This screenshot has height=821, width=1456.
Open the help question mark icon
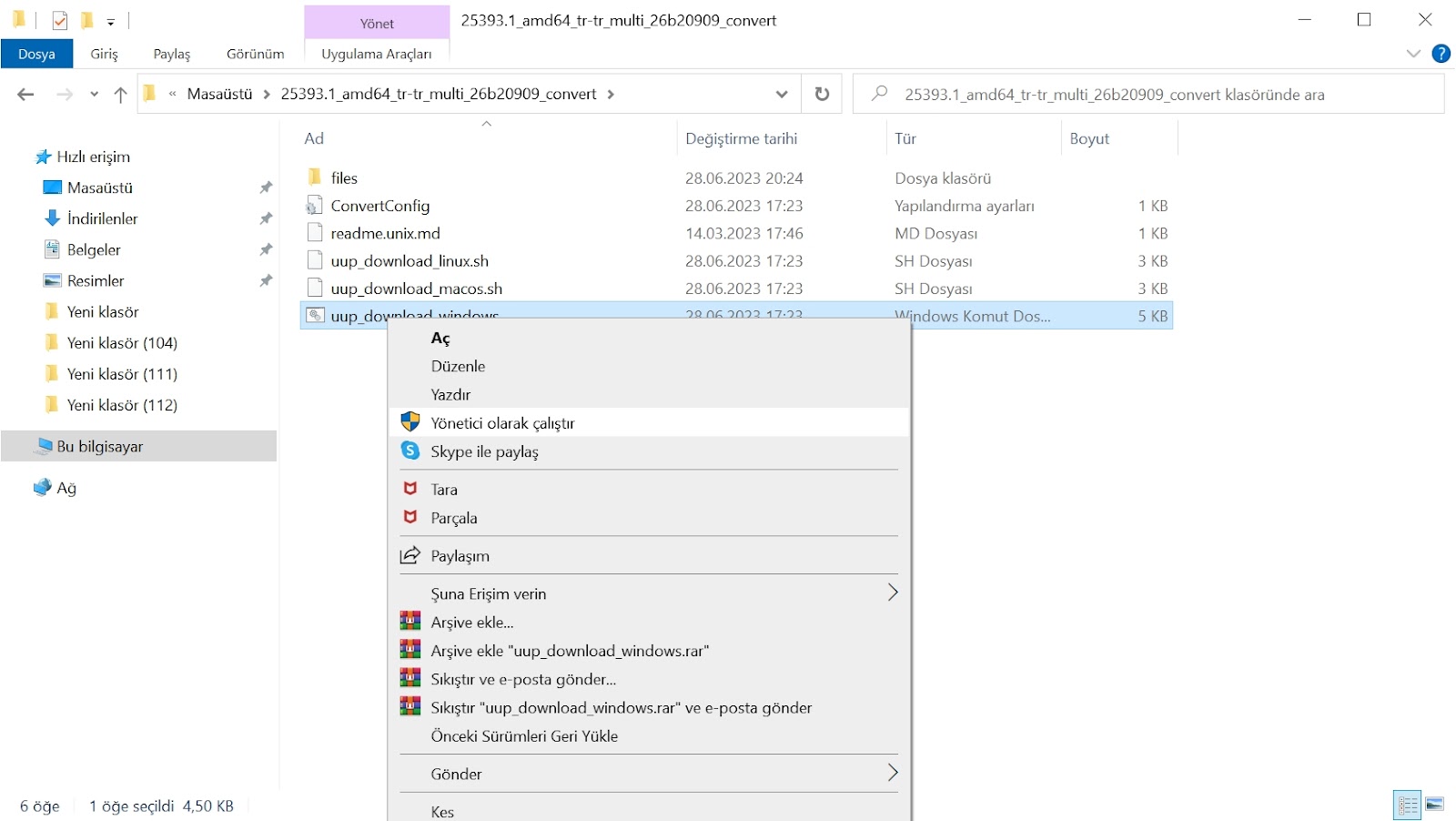(1441, 54)
